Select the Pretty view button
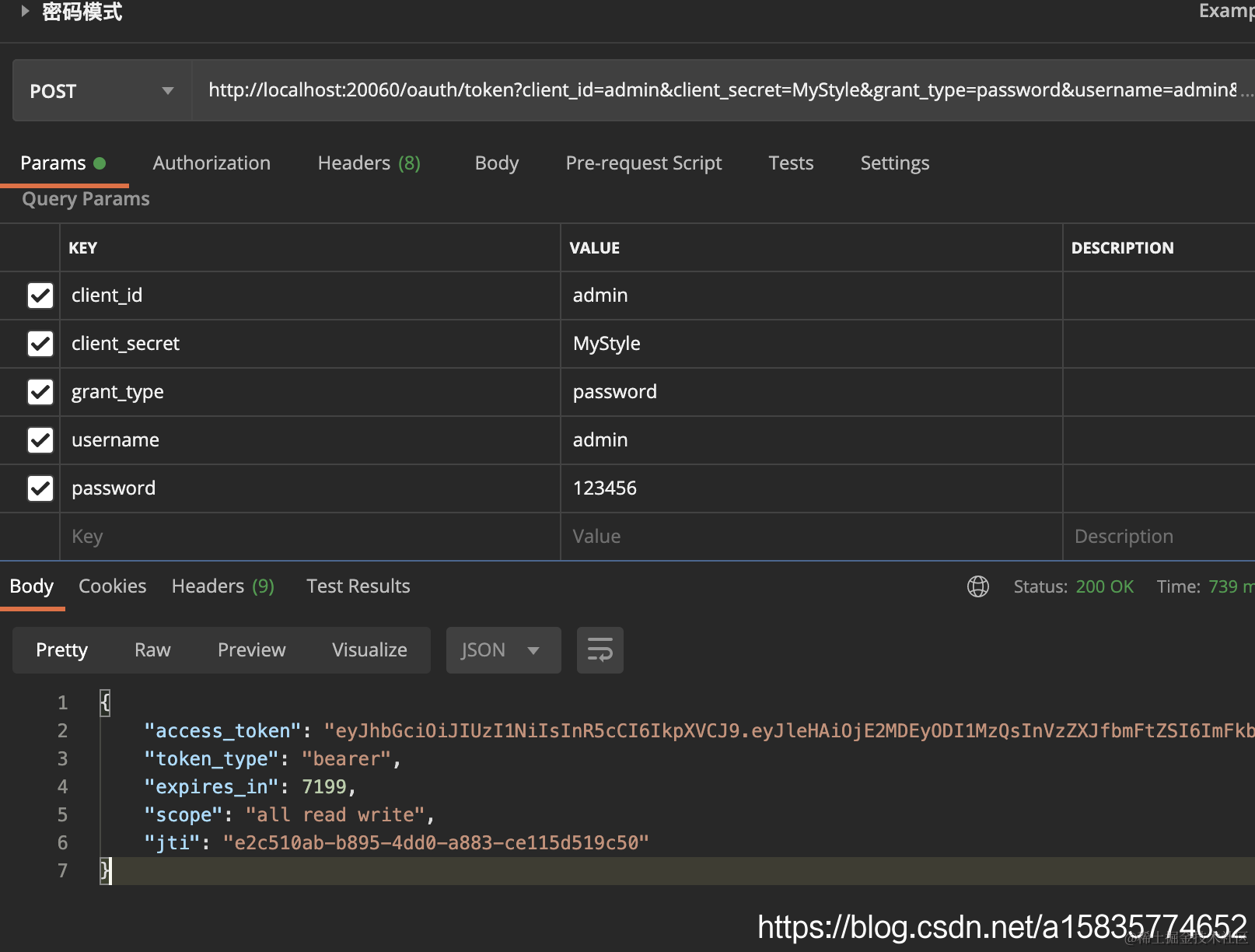 click(x=62, y=650)
